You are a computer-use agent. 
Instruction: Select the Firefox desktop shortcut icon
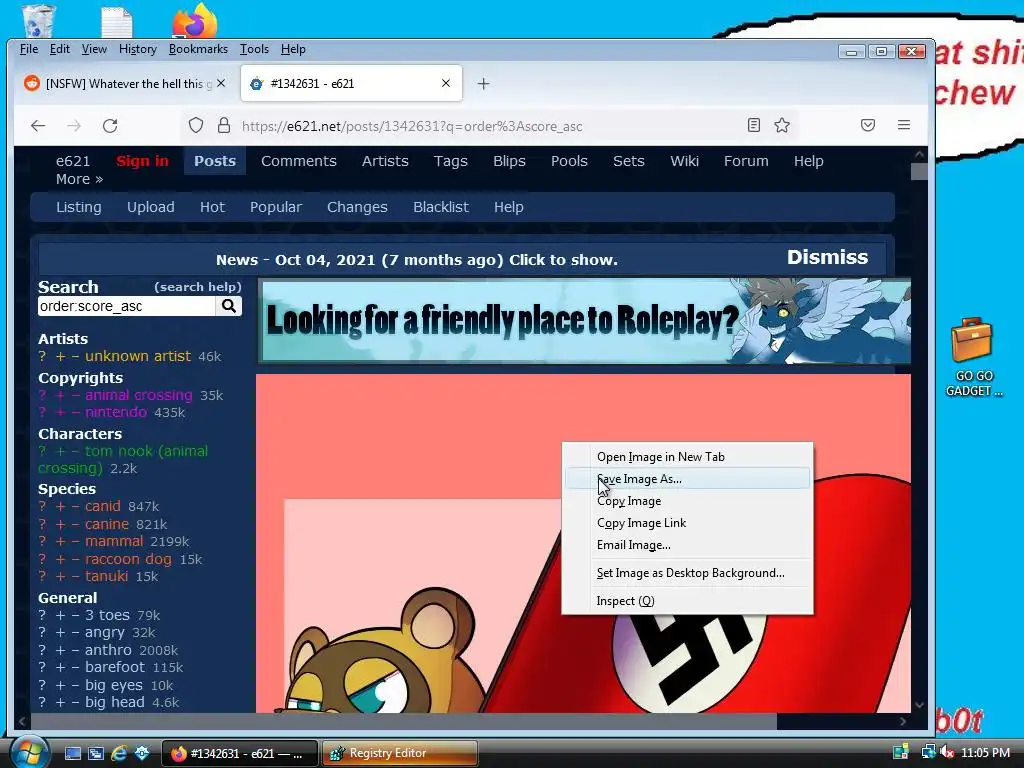click(x=195, y=20)
